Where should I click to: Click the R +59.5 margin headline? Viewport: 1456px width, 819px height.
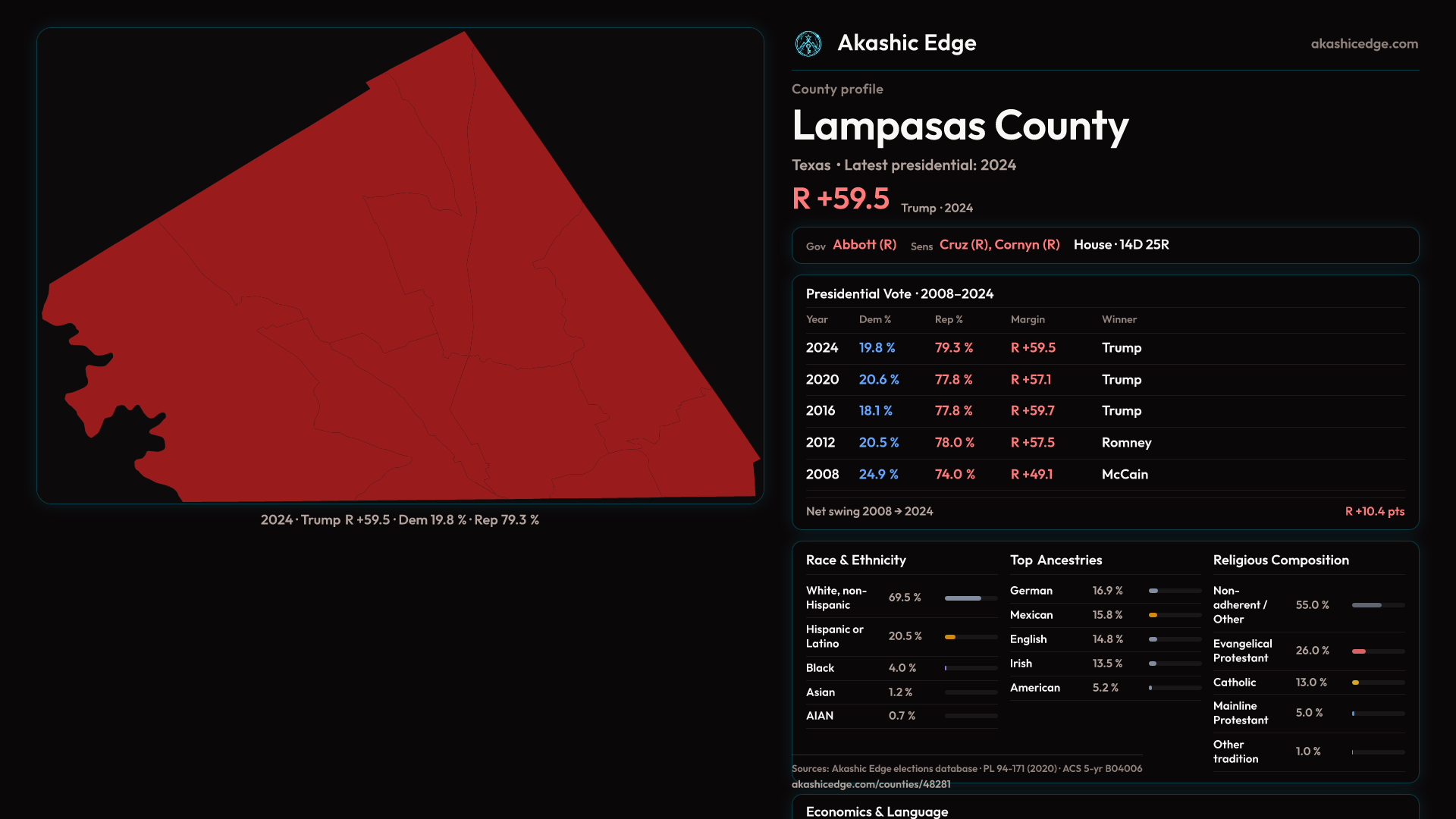click(x=840, y=199)
